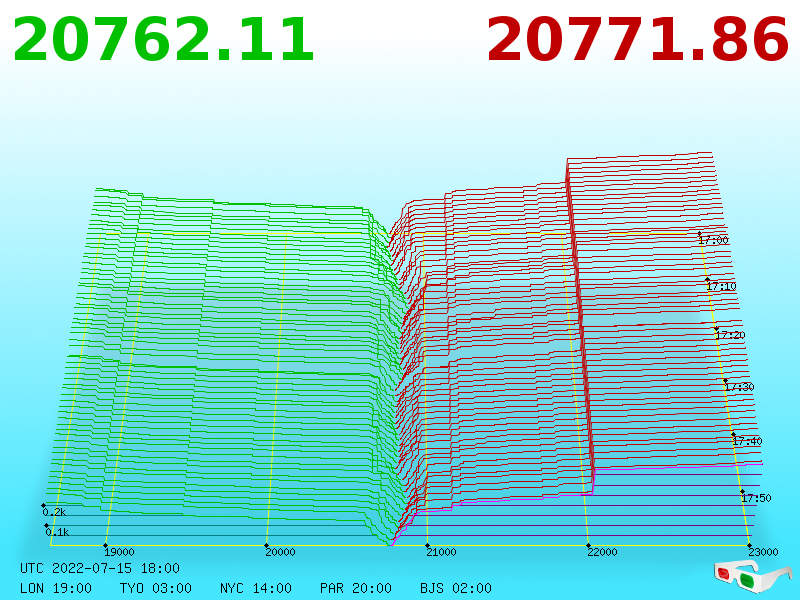Click the 17:30 time axis marker
800x600 pixels.
(739, 387)
